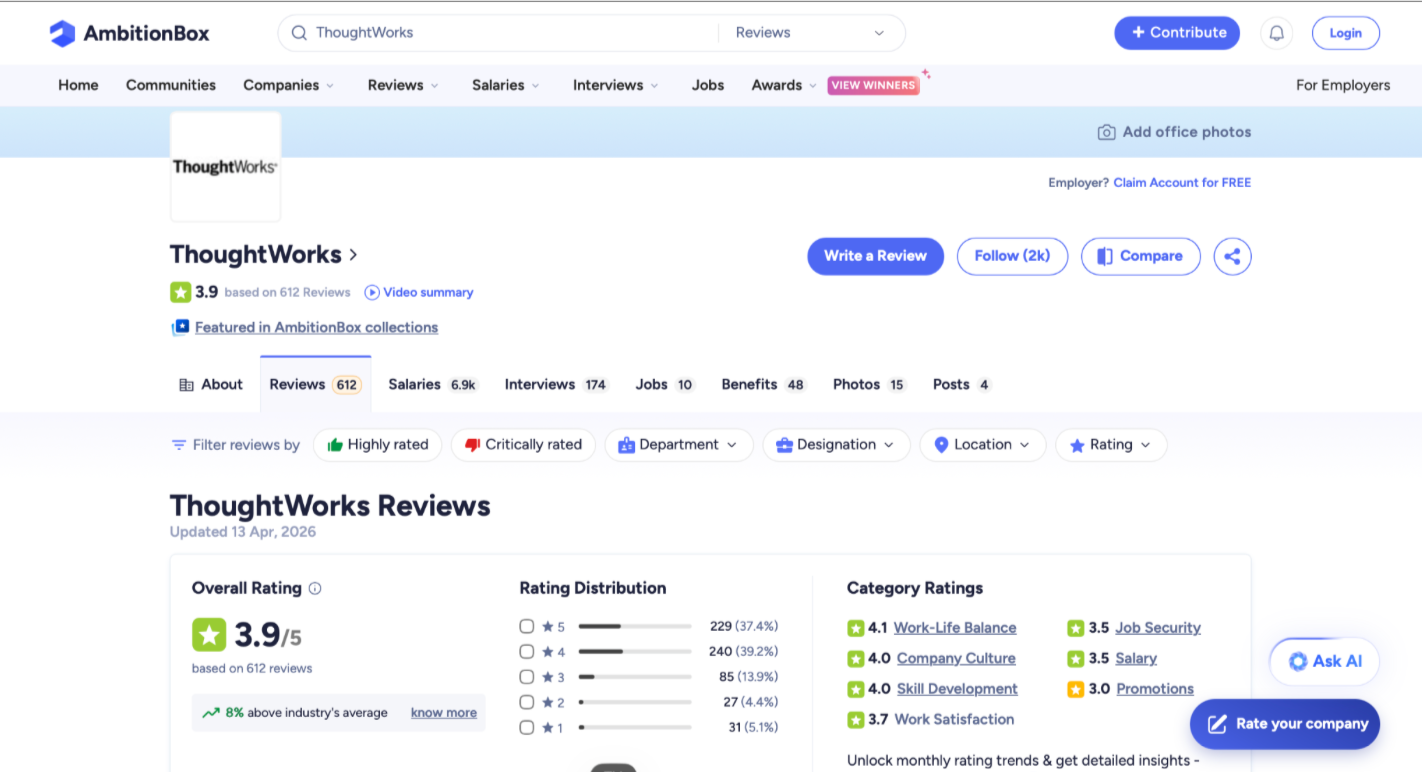This screenshot has height=772, width=1422.
Task: Tick the 3 star rating checkbox
Action: tap(527, 677)
